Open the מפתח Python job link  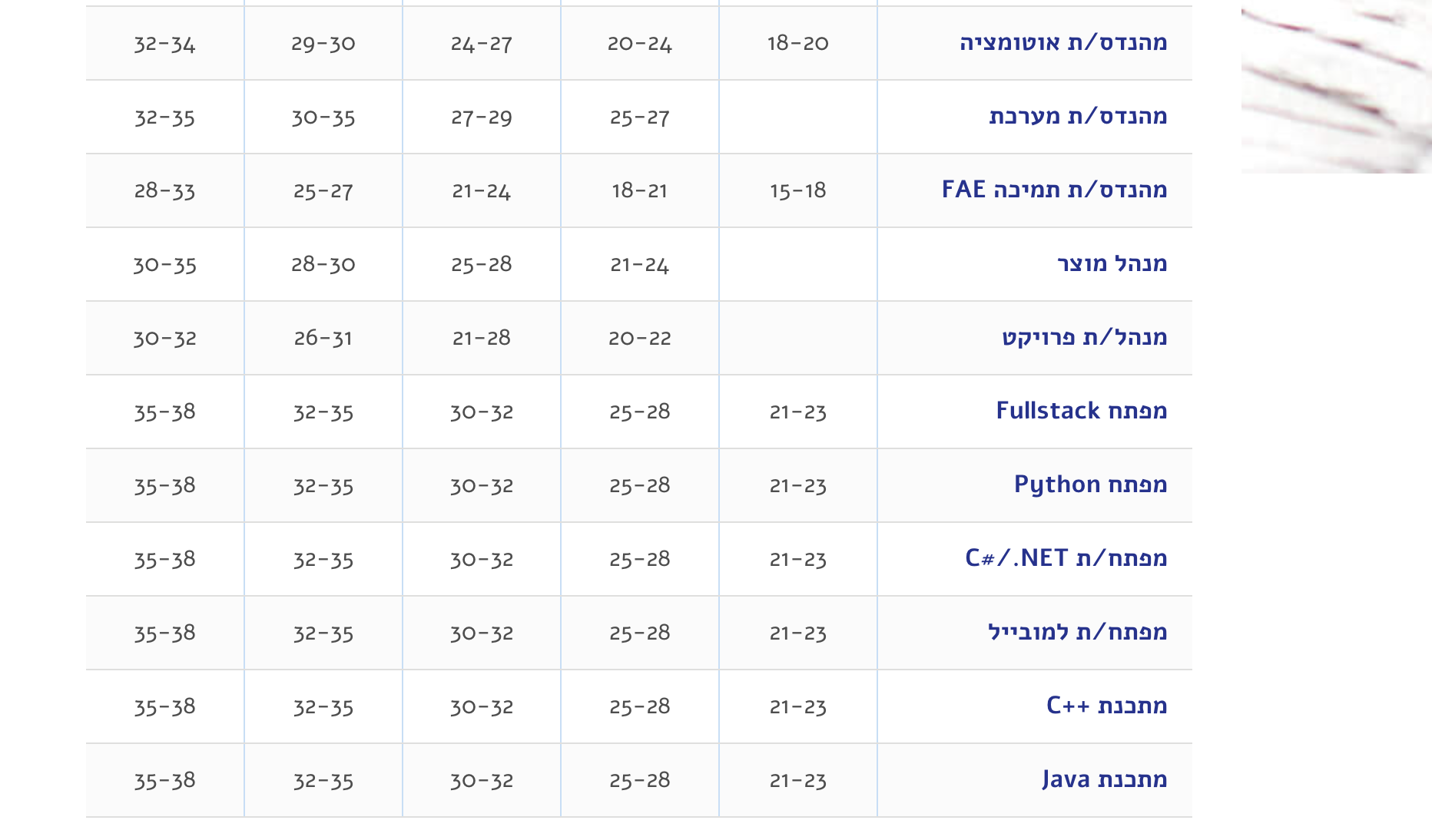pos(1090,484)
